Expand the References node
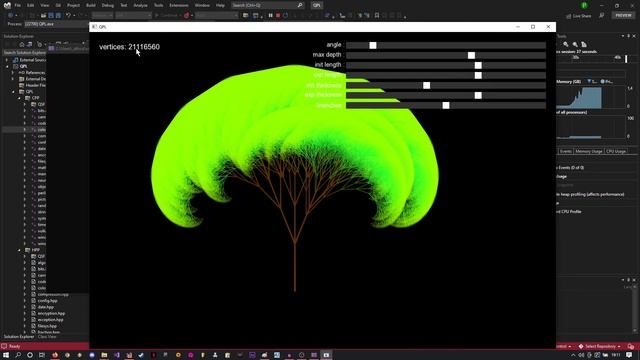The height and width of the screenshot is (360, 640). point(13,73)
